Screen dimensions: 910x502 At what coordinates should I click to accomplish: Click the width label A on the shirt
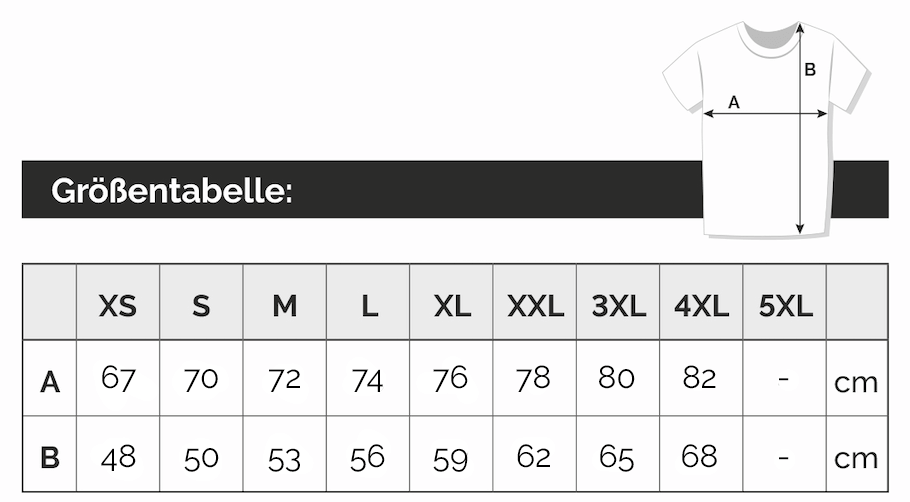[x=733, y=101]
